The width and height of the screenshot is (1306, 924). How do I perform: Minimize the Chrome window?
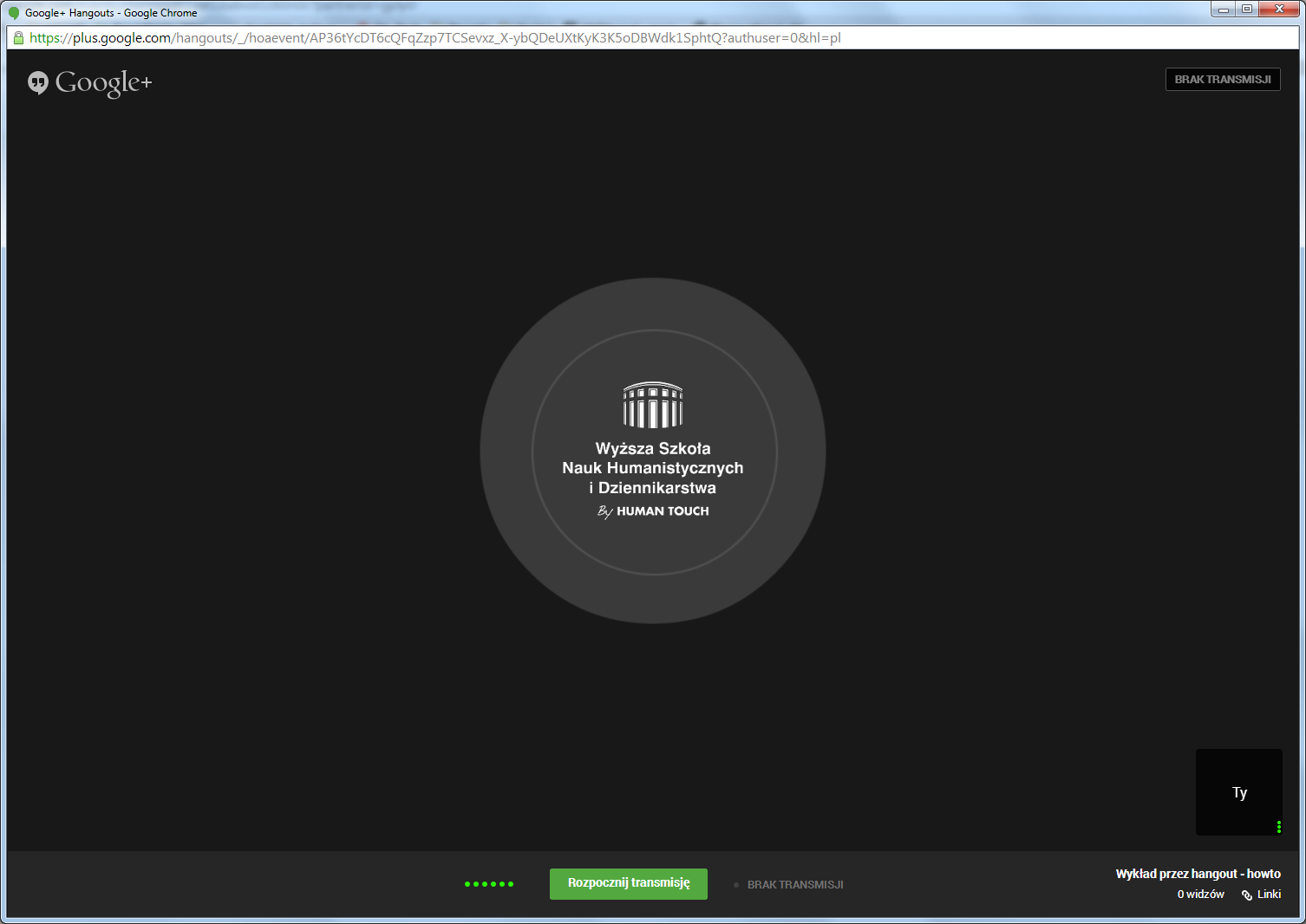click(1224, 9)
